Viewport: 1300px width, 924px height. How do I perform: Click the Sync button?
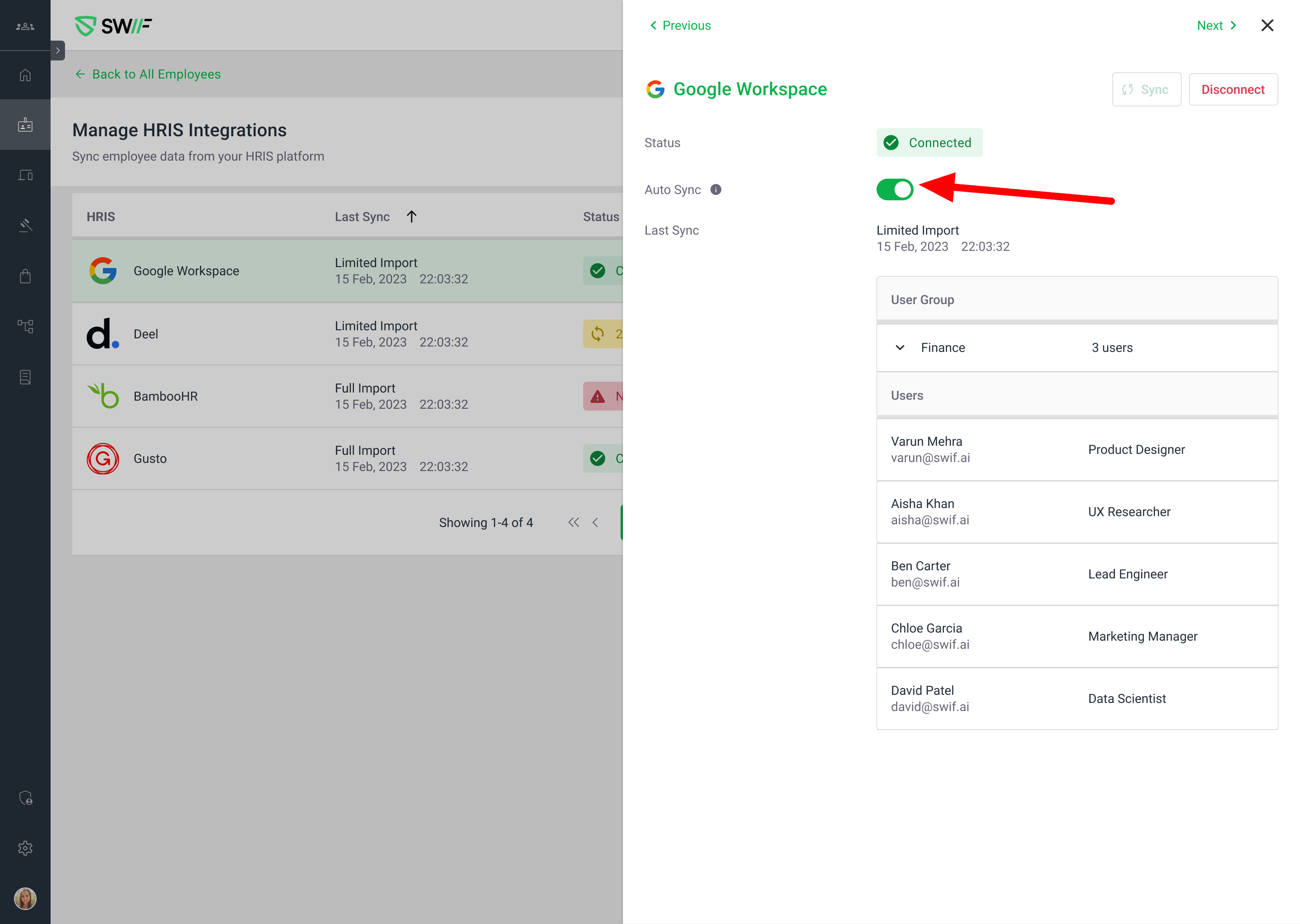click(1146, 89)
